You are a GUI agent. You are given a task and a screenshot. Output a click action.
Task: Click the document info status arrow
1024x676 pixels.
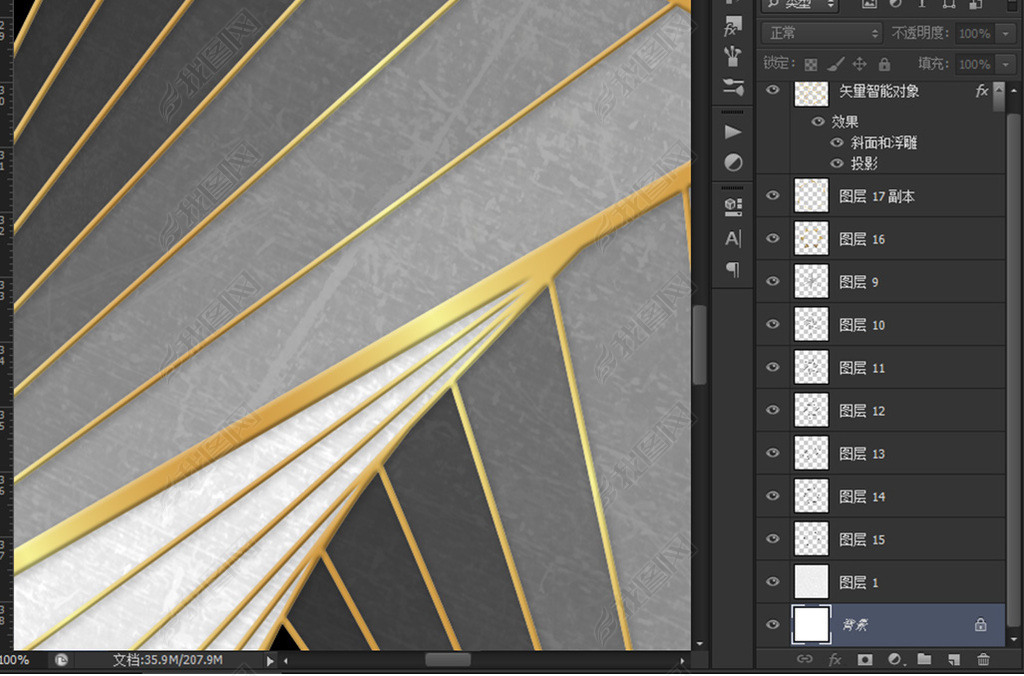(x=270, y=661)
